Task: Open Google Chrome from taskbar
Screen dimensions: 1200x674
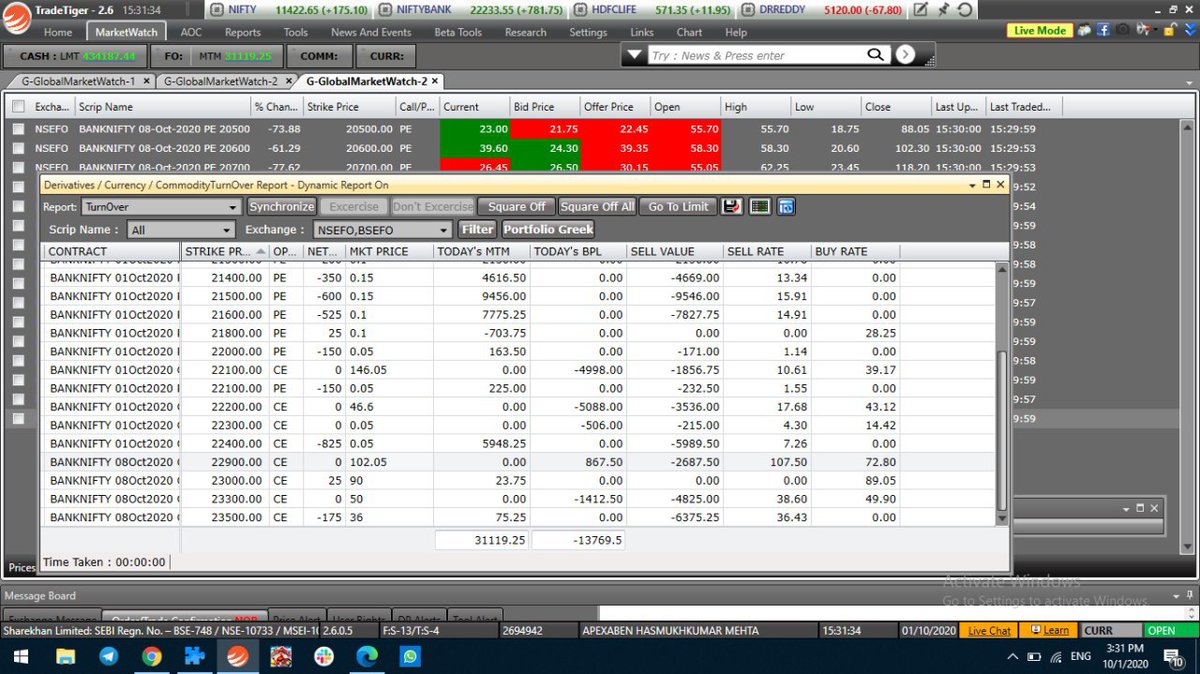Action: (152, 656)
